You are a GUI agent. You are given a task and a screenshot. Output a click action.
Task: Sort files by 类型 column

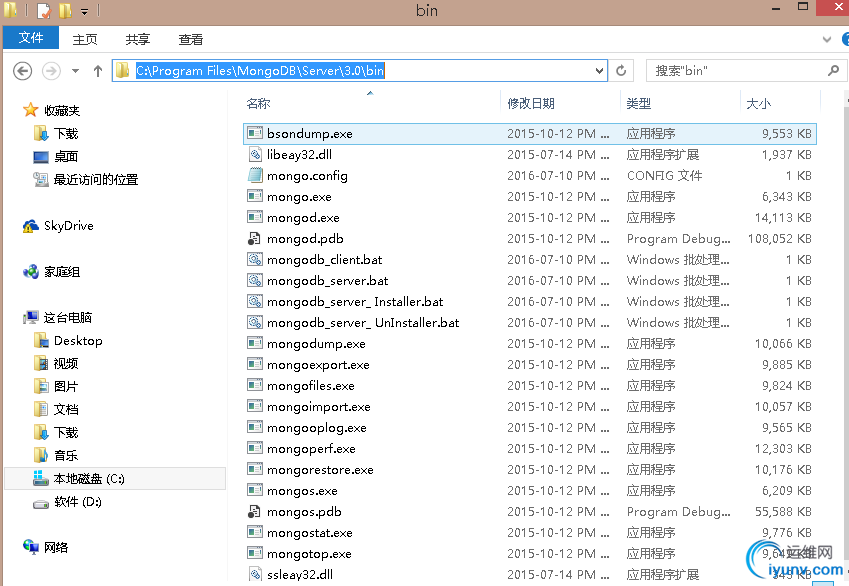(x=638, y=103)
